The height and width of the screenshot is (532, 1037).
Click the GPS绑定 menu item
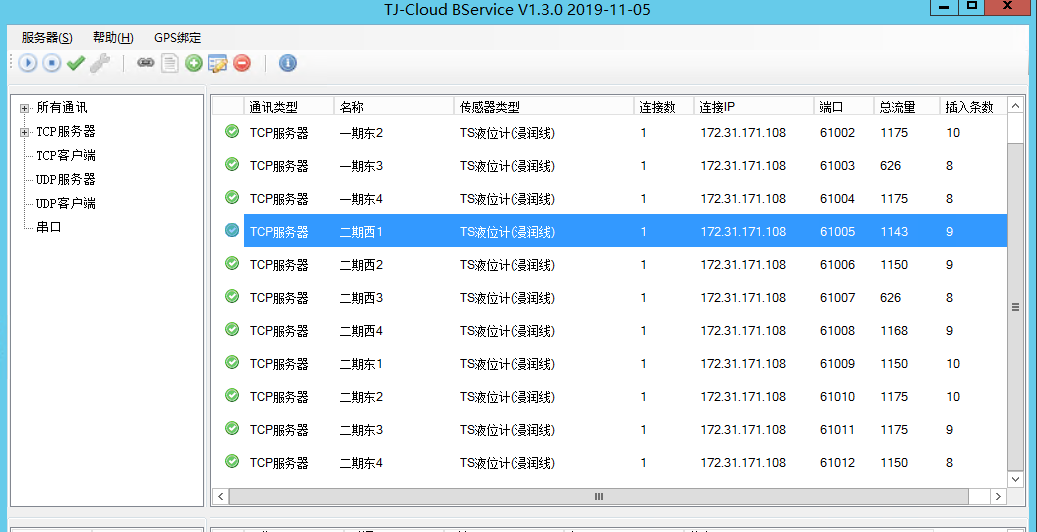coord(177,38)
